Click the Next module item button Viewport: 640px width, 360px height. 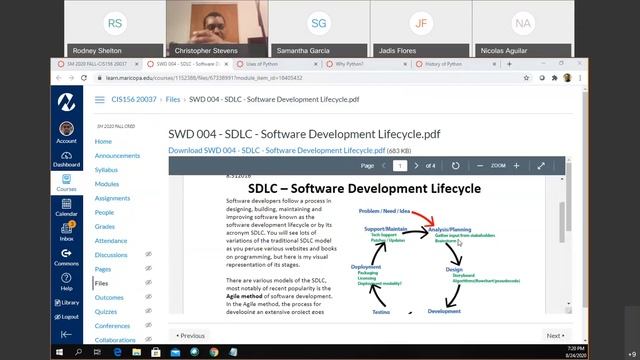click(556, 336)
